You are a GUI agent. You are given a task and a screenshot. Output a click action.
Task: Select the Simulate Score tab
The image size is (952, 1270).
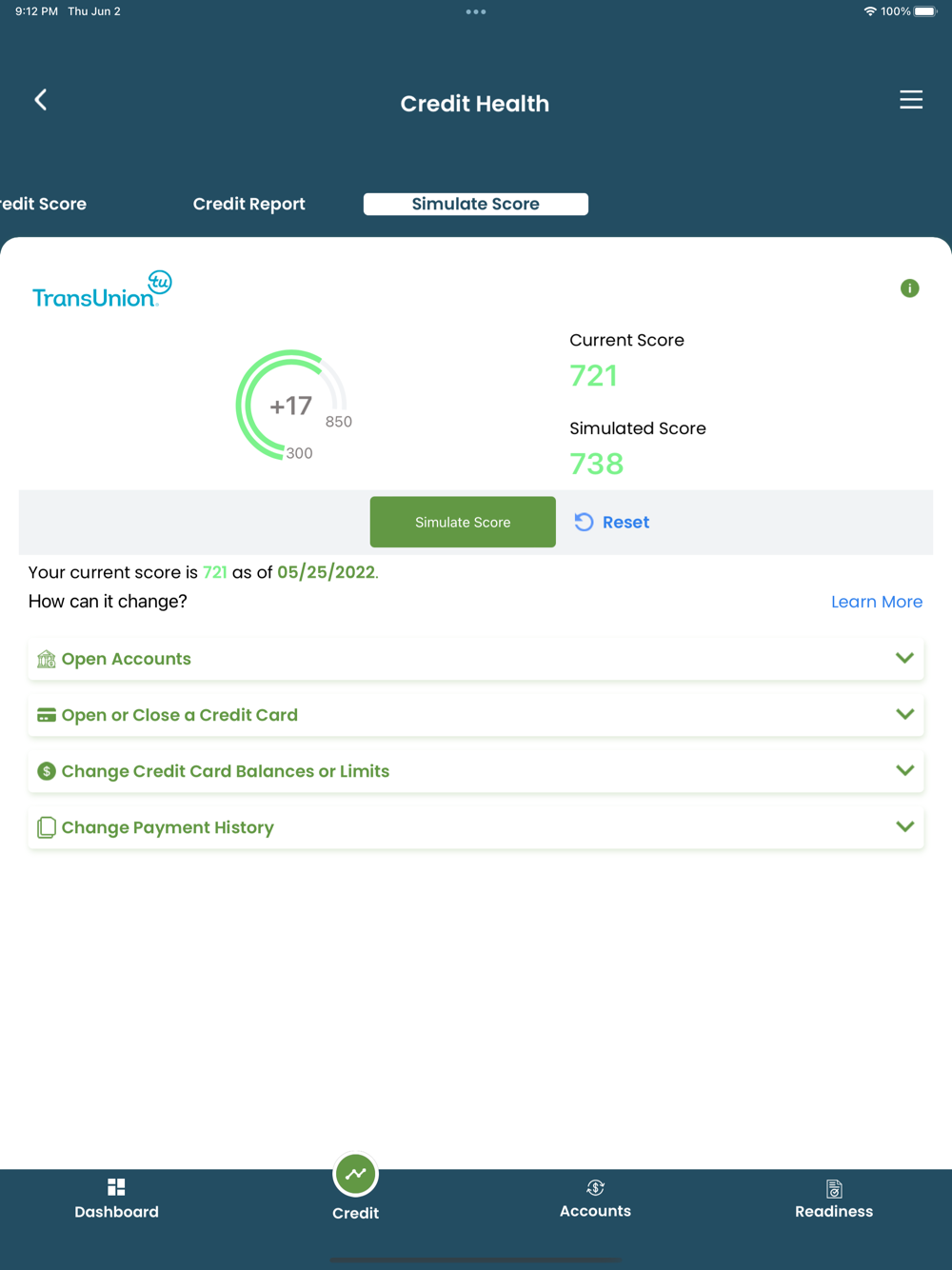(x=476, y=204)
